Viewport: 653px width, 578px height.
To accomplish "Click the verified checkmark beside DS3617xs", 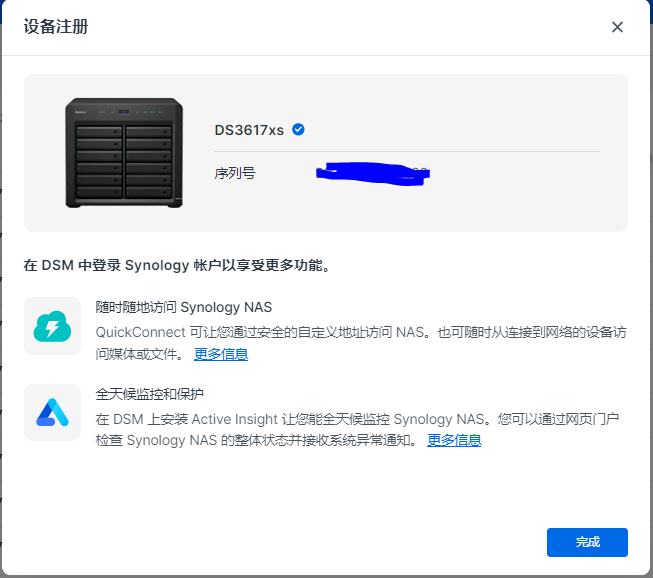I will [298, 130].
